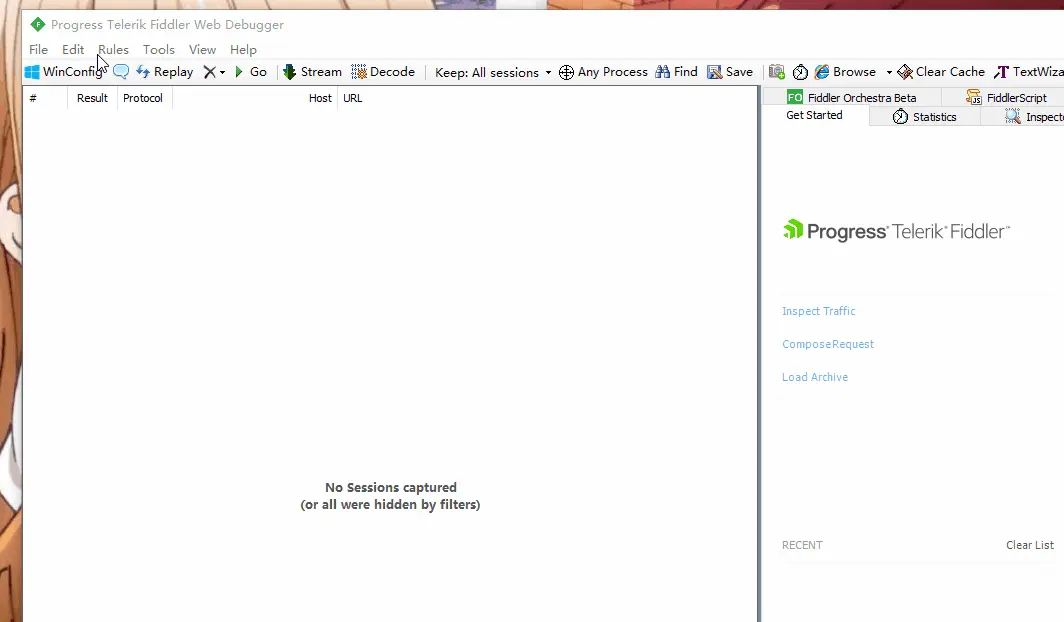Click the Progress Telerik Fiddler logo
This screenshot has width=1064, height=622.
point(896,231)
